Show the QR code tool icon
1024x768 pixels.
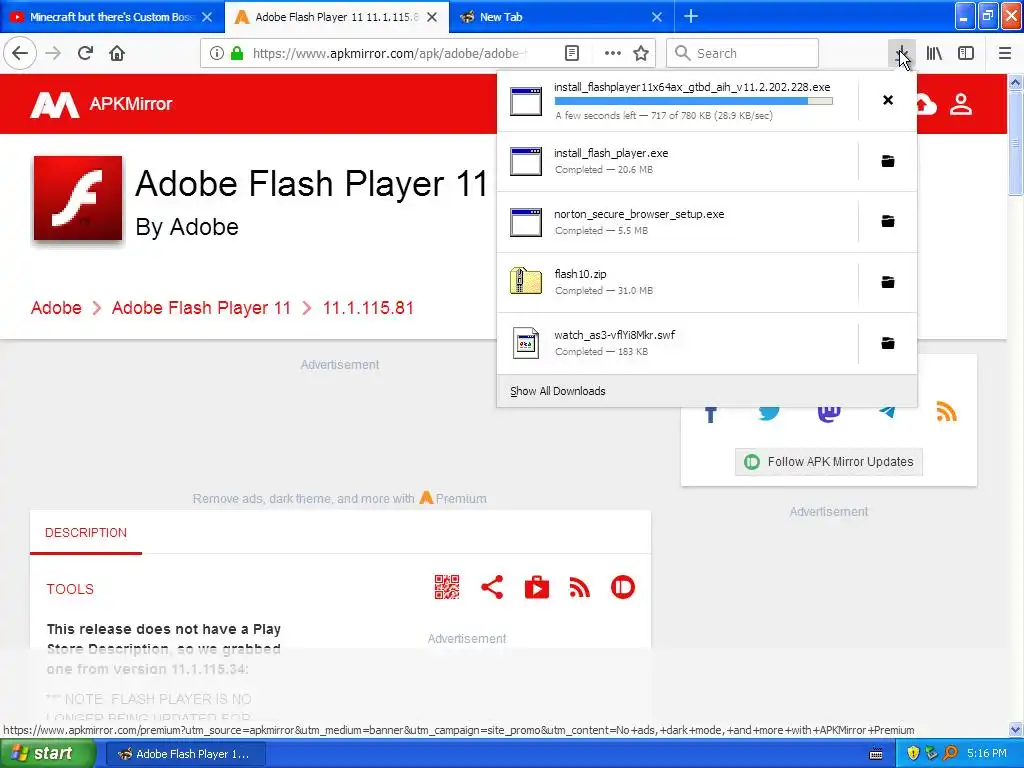pyautogui.click(x=447, y=587)
